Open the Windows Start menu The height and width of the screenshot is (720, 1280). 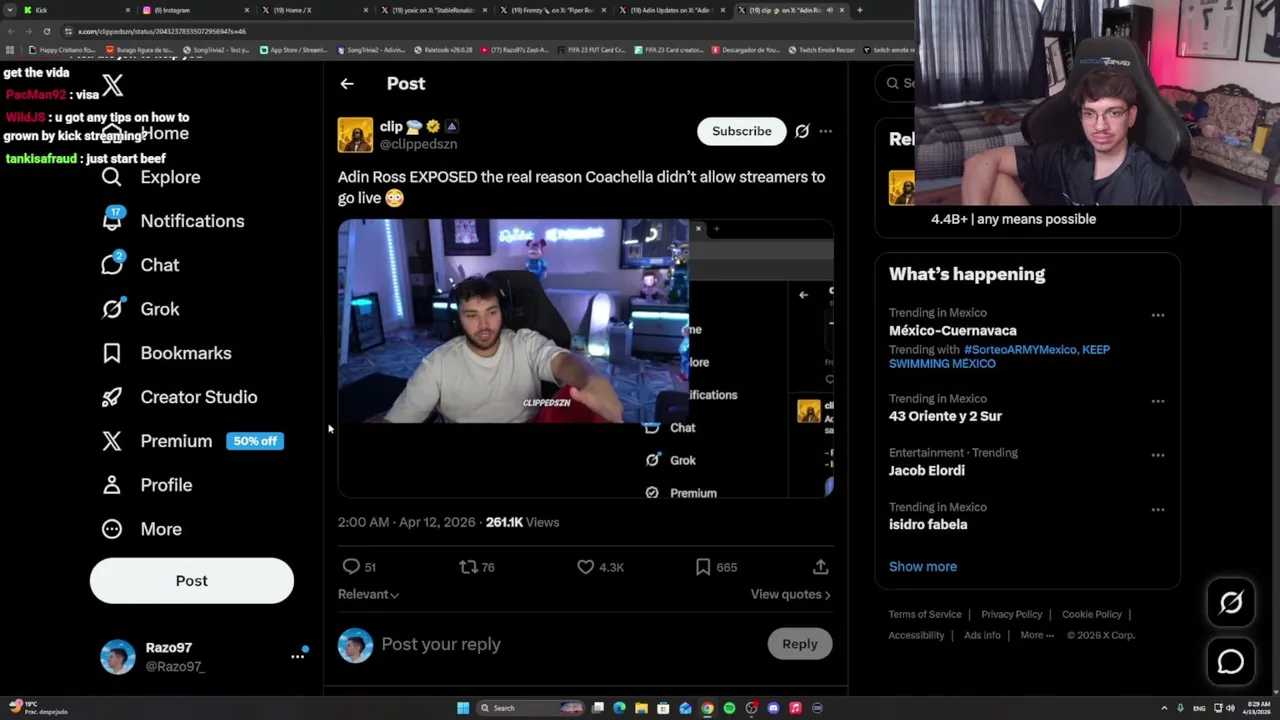[x=463, y=708]
